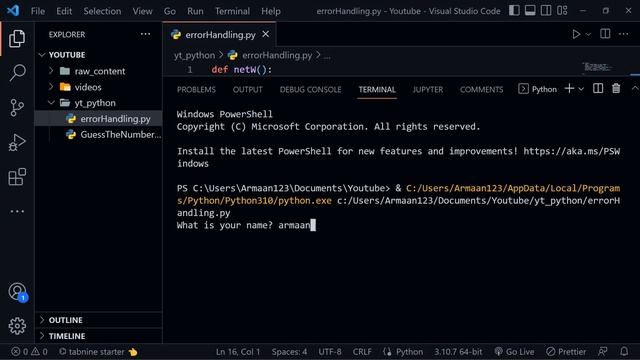Open the File menu

coord(38,11)
